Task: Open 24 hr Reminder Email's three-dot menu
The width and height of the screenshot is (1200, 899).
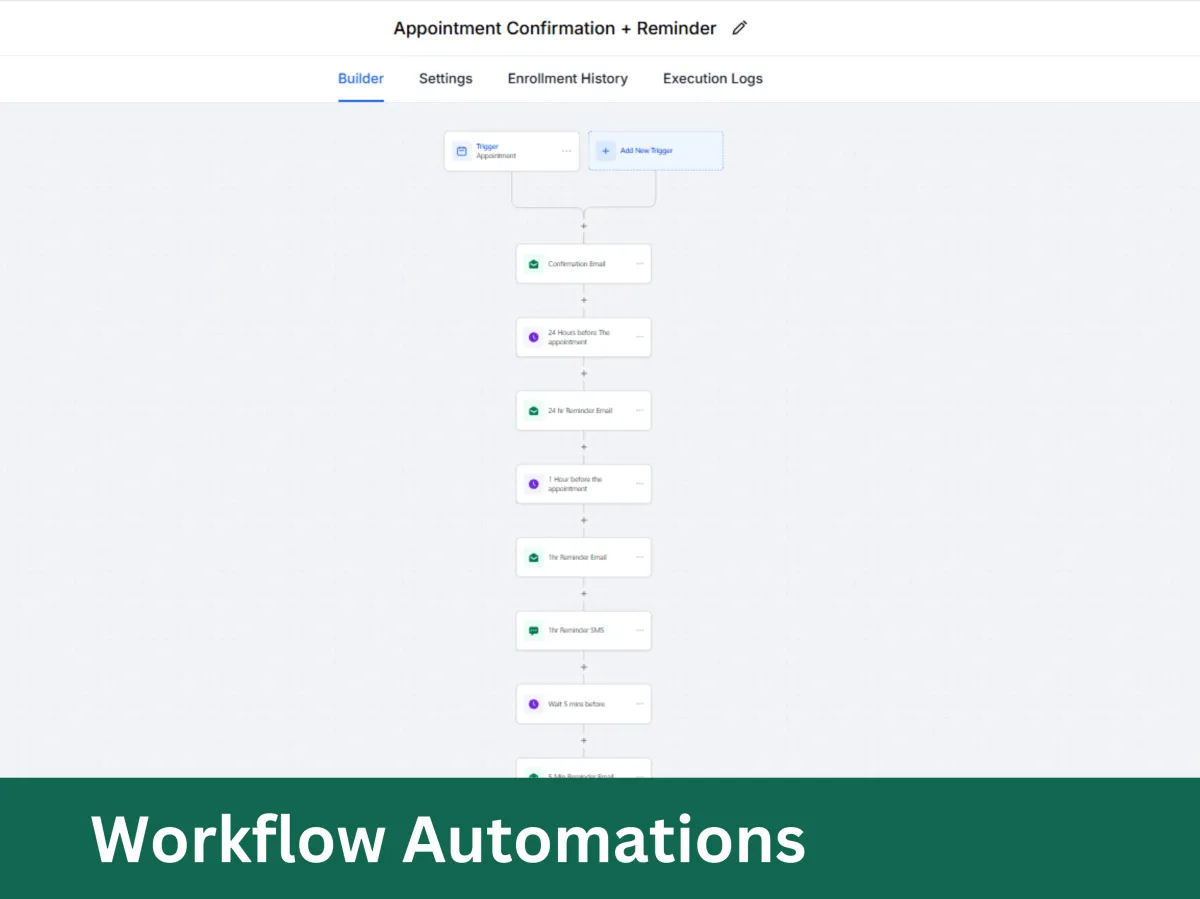Action: (x=640, y=410)
